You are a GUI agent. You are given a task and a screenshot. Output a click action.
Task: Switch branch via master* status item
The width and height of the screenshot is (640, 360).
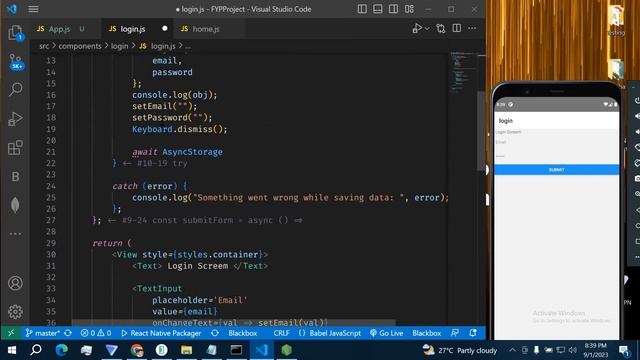tap(43, 333)
